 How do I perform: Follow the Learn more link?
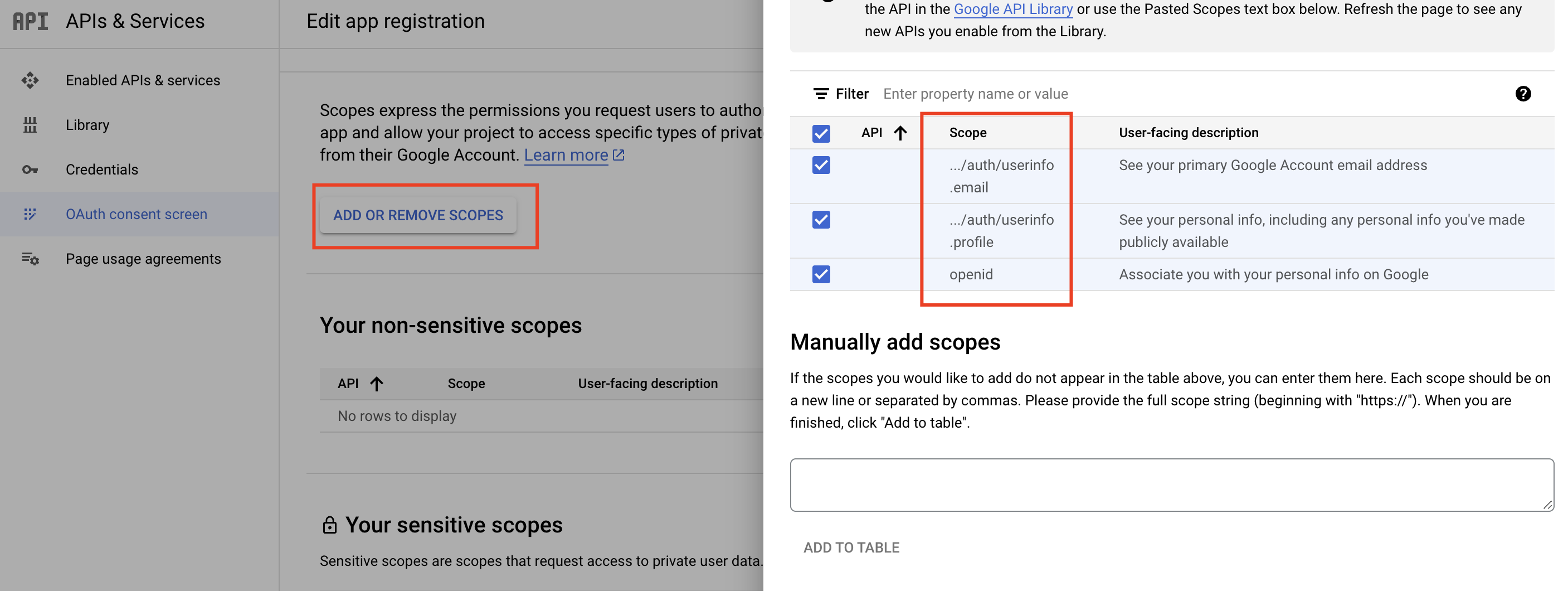point(574,156)
